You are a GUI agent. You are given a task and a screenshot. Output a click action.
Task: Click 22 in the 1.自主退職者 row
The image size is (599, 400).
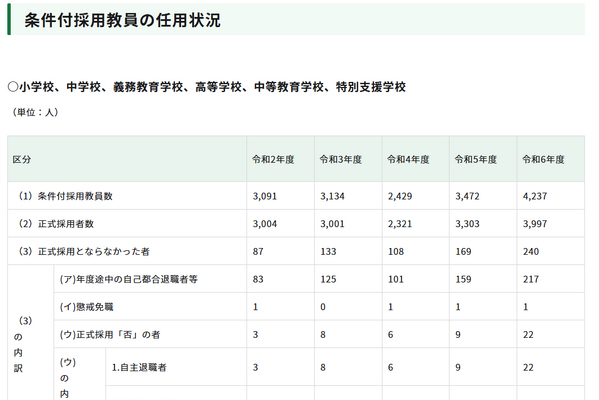(528, 368)
